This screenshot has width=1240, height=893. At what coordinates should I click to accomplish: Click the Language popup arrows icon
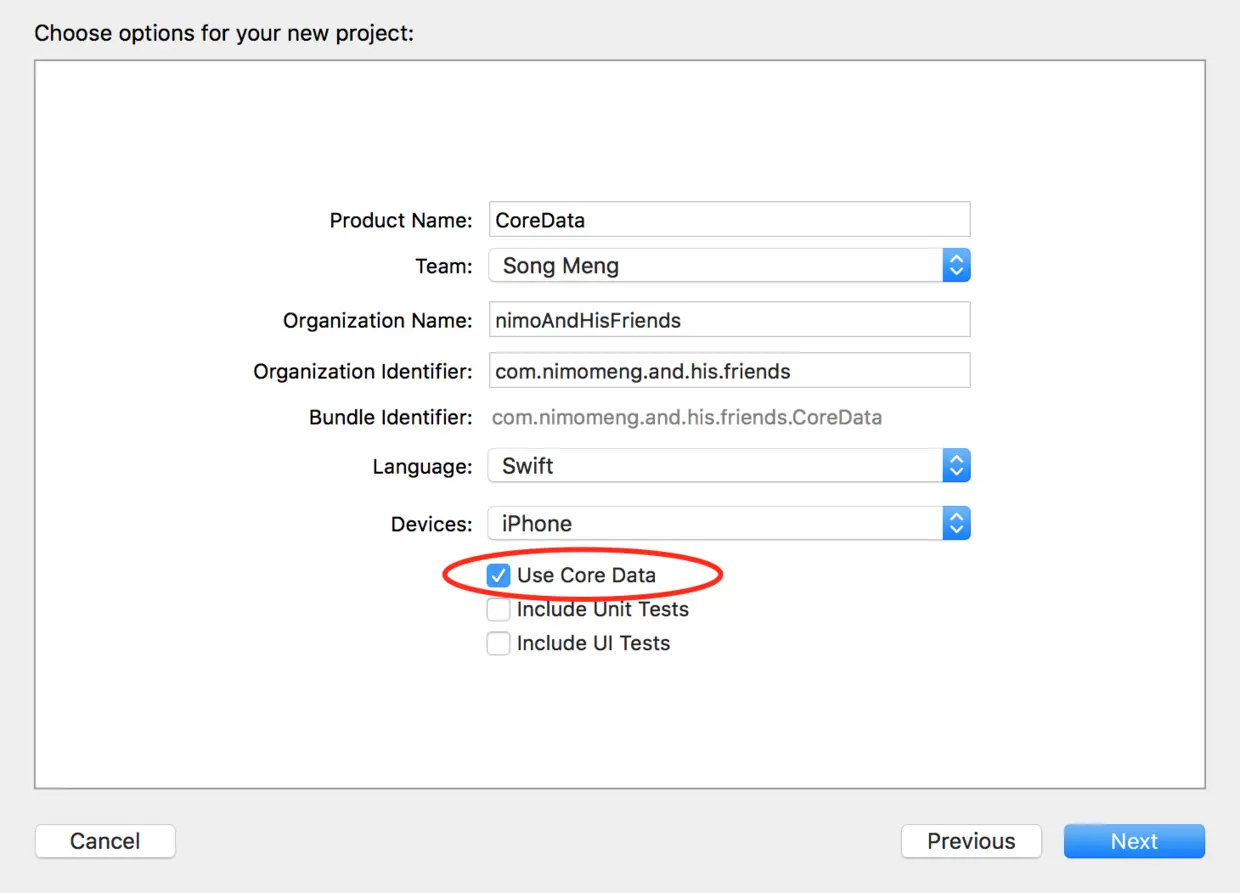956,466
